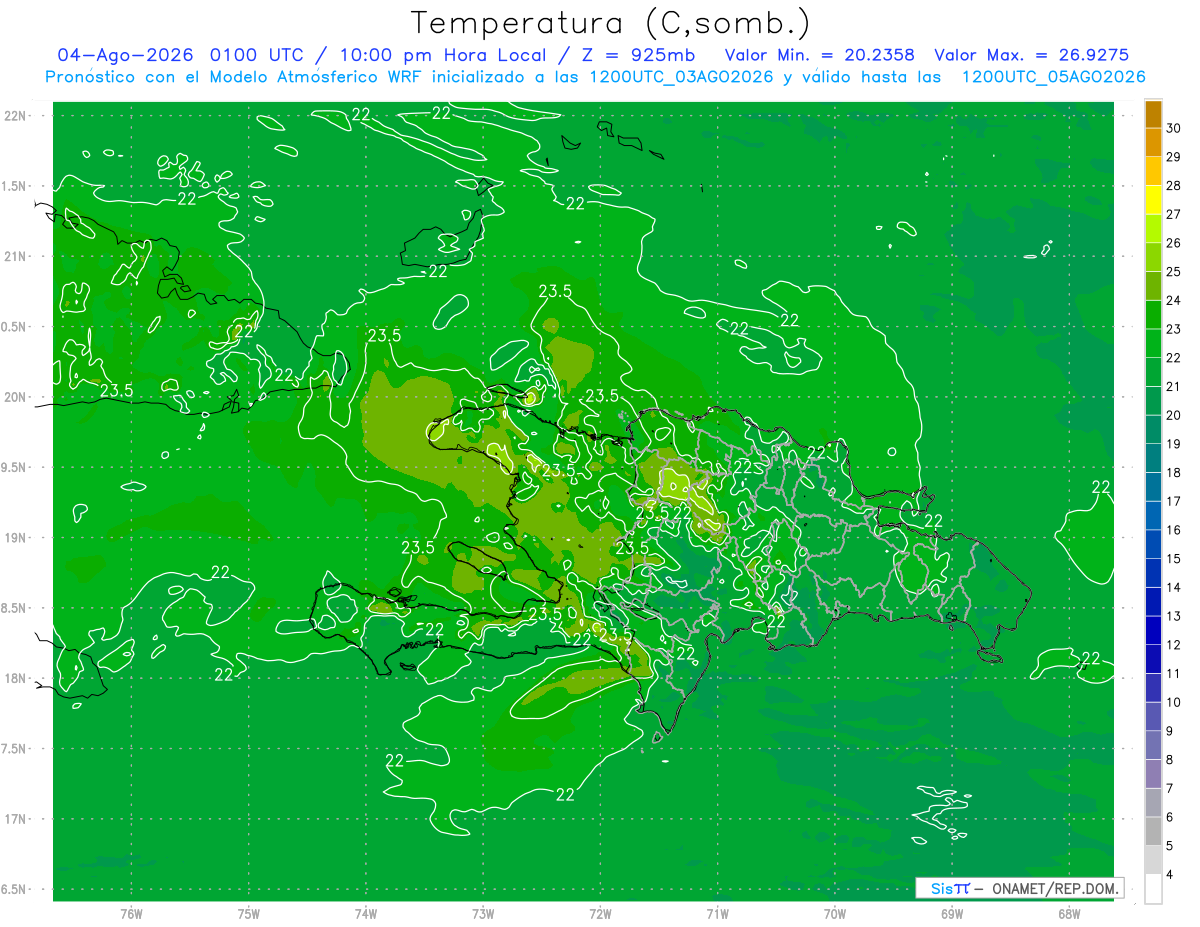Click legend scale value "14"
The width and height of the screenshot is (1200, 927).
(1173, 587)
